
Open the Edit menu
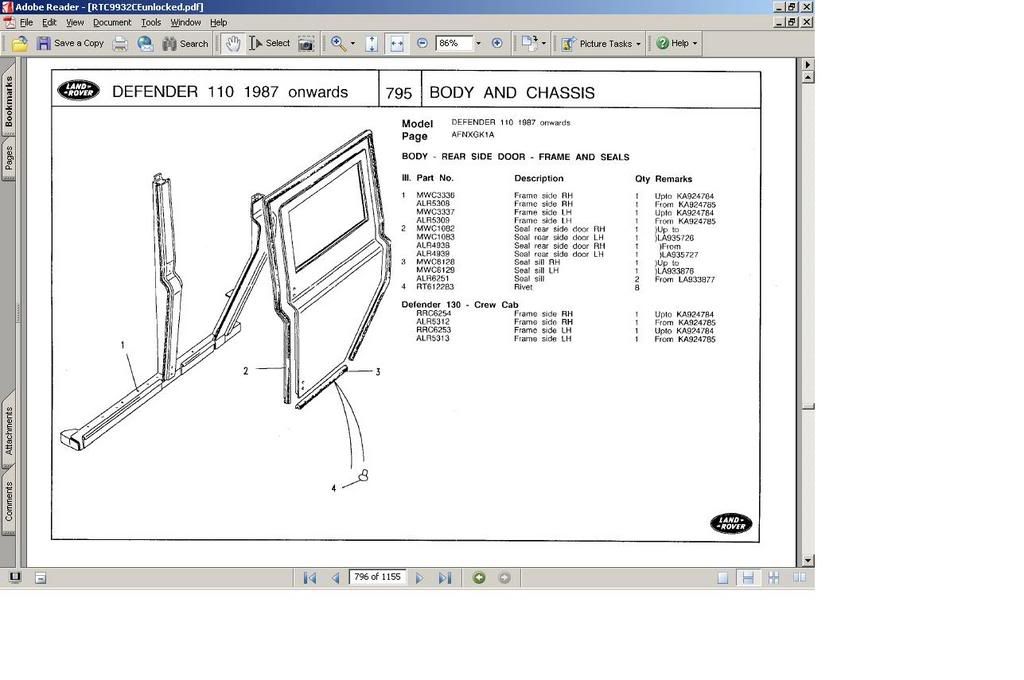click(x=49, y=22)
